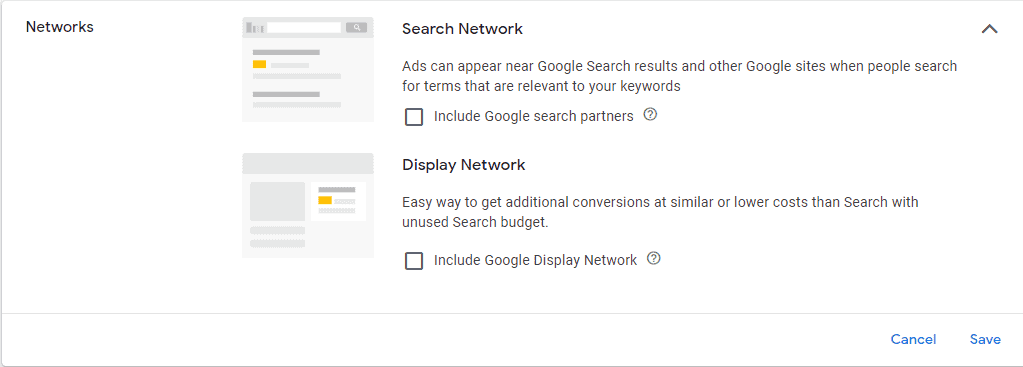Save the Networks settings
The height and width of the screenshot is (367, 1023).
pyautogui.click(x=985, y=340)
